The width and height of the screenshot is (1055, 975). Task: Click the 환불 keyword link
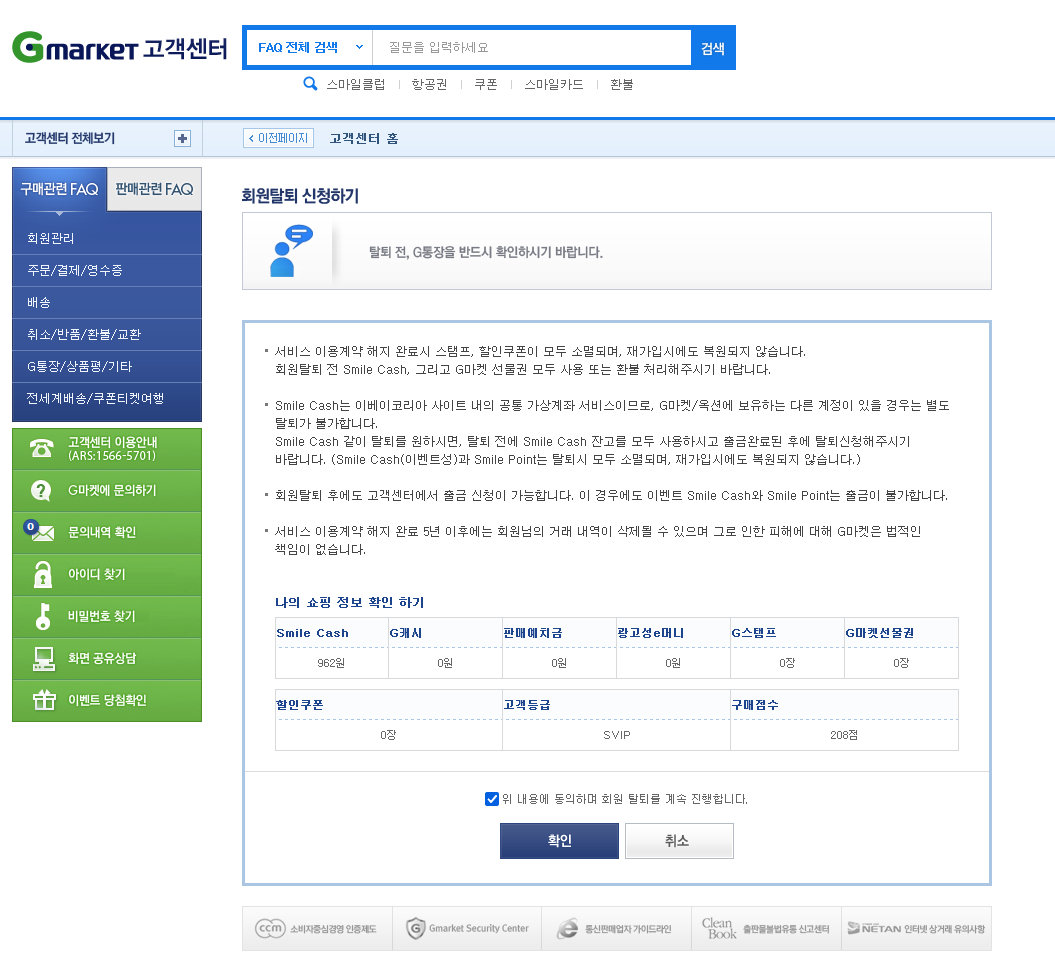point(622,84)
